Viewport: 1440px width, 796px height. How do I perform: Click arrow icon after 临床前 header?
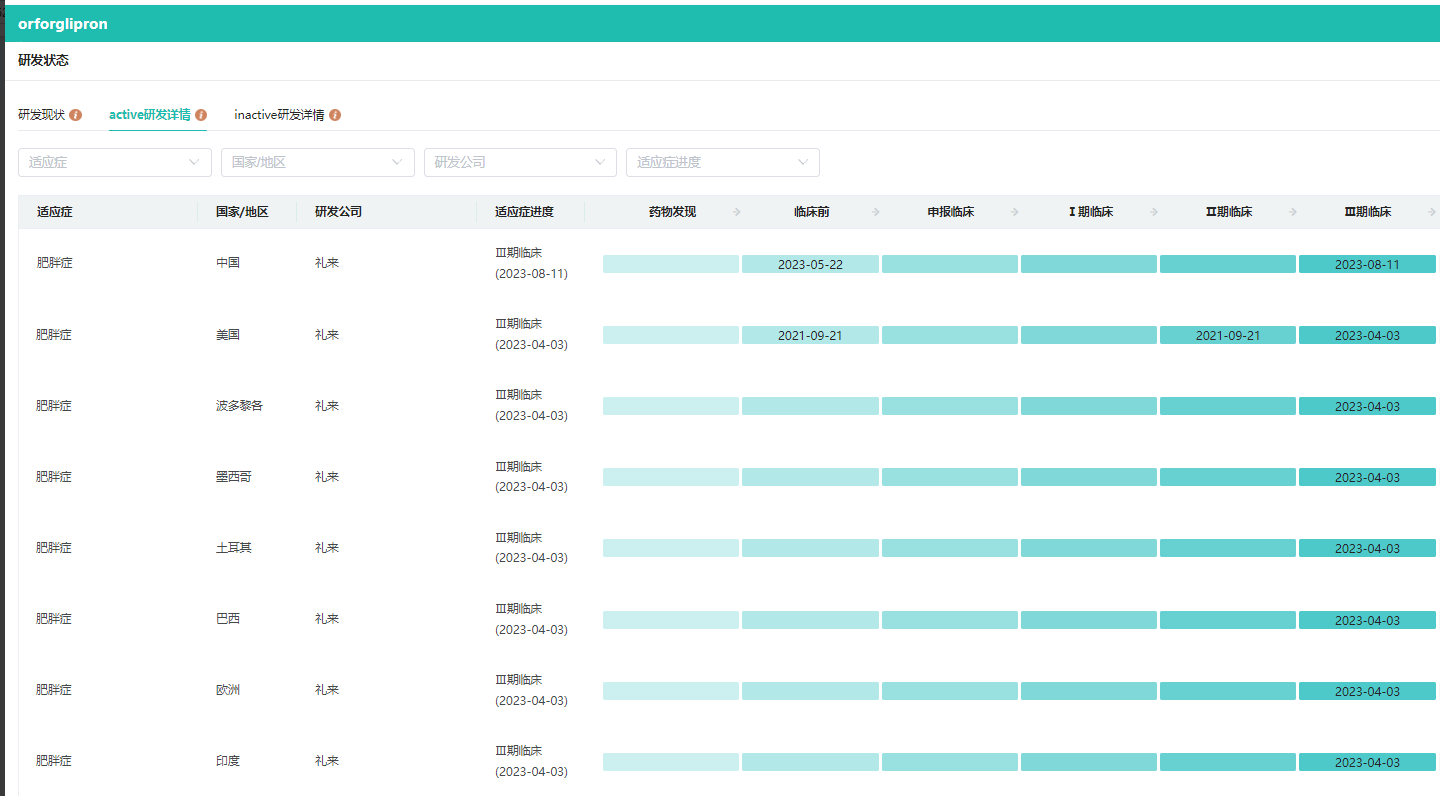coord(876,212)
